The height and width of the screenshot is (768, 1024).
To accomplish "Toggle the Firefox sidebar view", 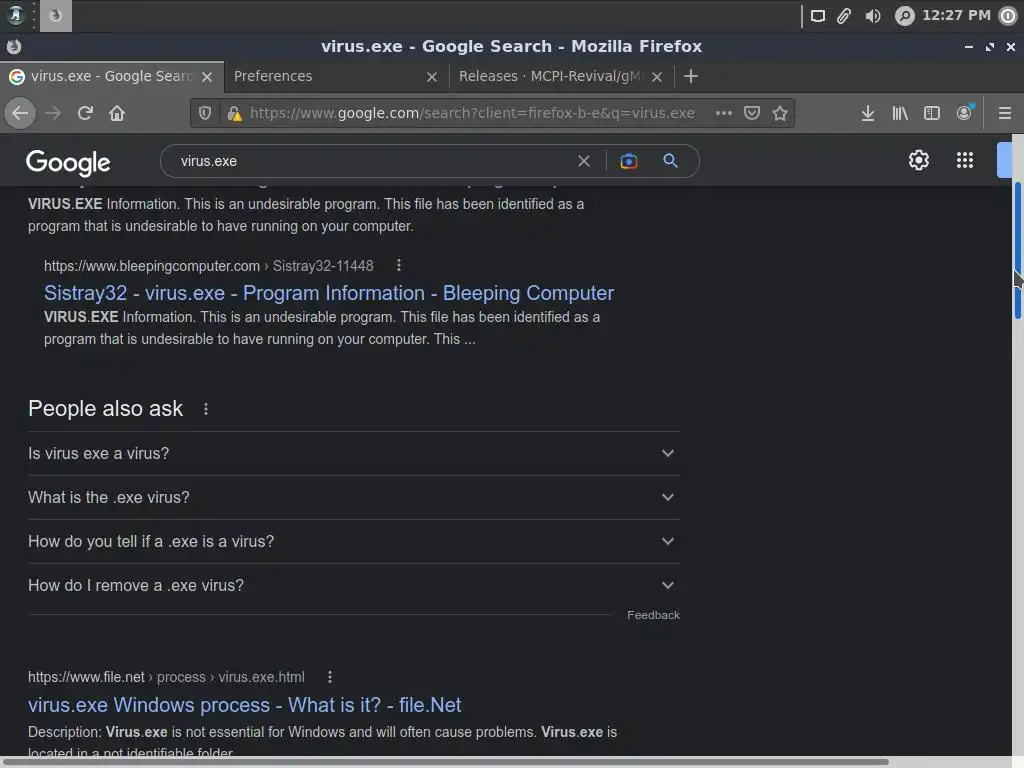I will [x=932, y=113].
